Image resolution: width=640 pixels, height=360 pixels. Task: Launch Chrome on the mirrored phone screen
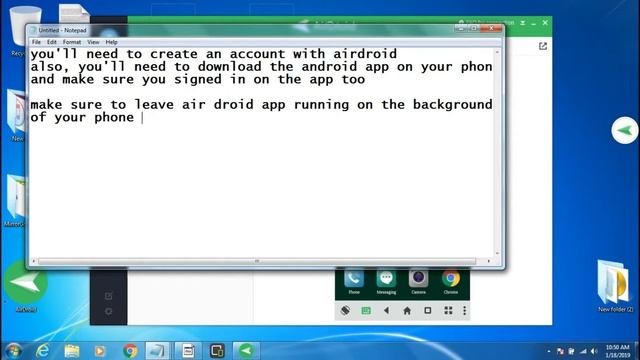(451, 282)
